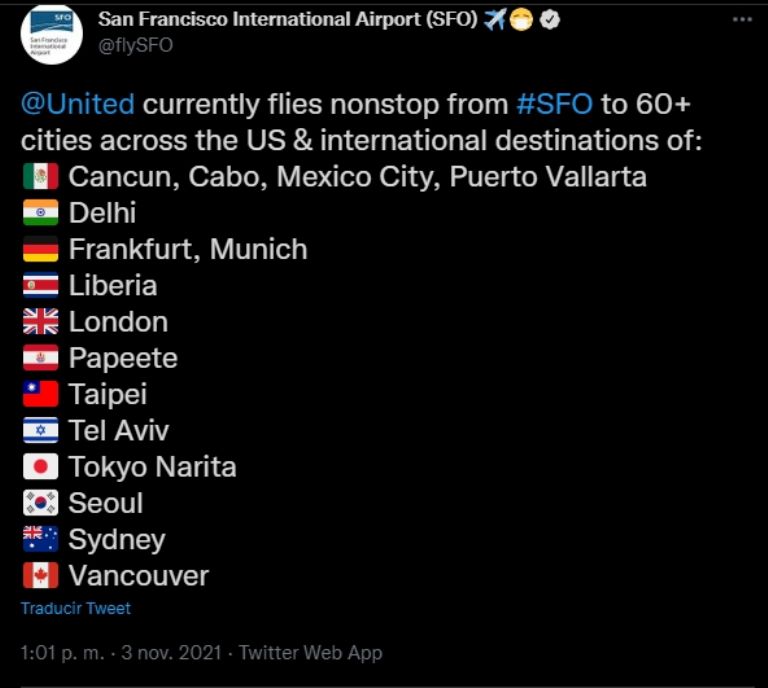This screenshot has height=688, width=768.
Task: Click the Twitter Web App source label
Action: click(311, 653)
